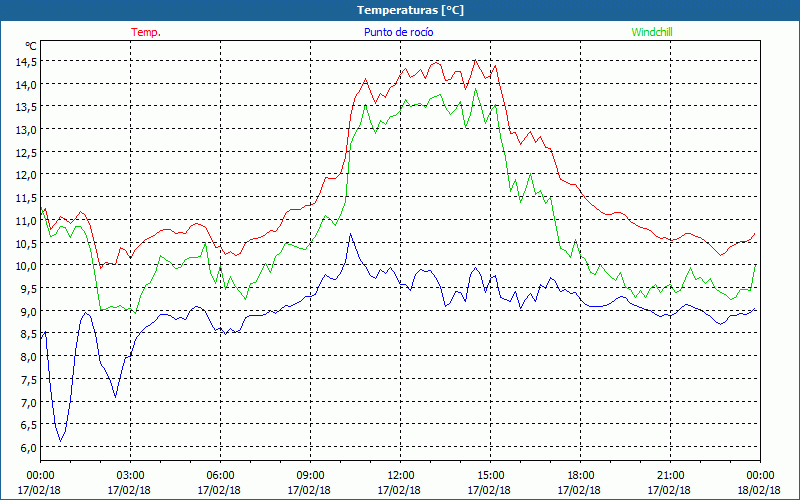Click the 18:00 time axis label

580,476
